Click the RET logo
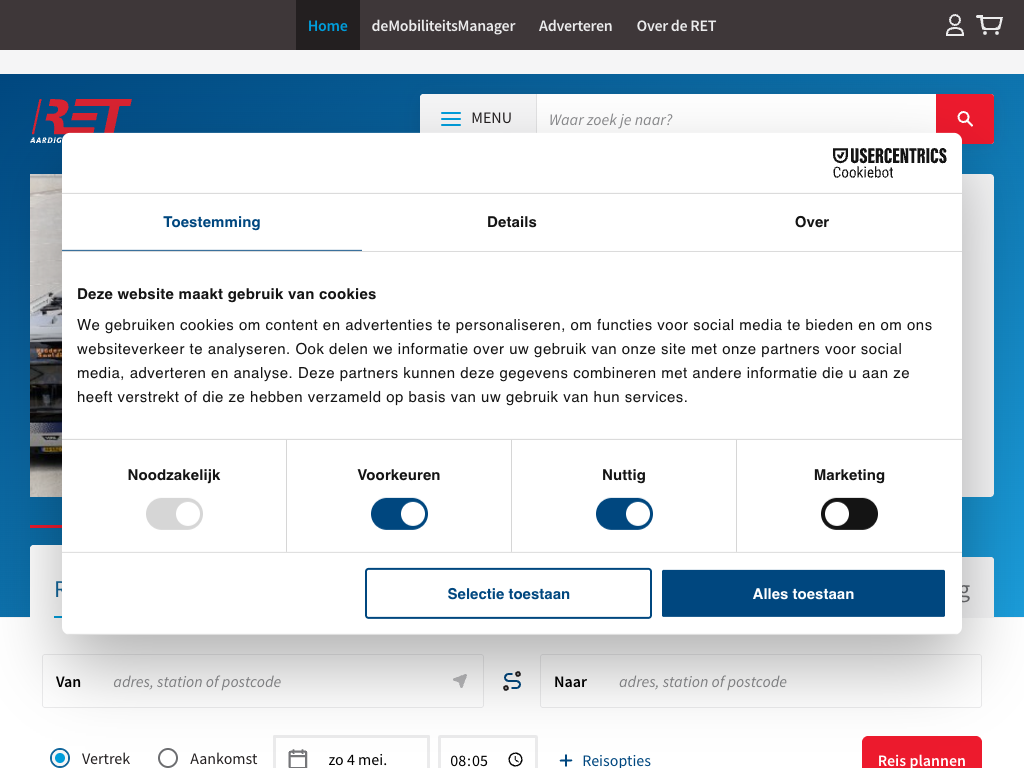Screen dimensions: 1024x768 click(81, 118)
